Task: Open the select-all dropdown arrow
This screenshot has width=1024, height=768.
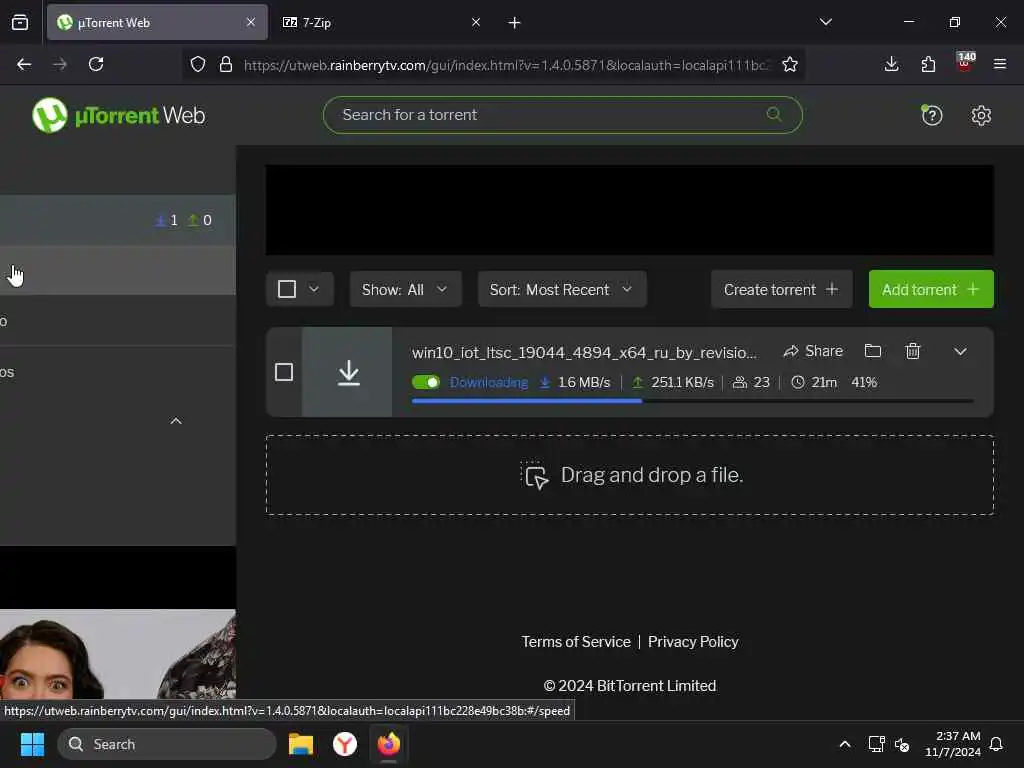Action: click(314, 289)
